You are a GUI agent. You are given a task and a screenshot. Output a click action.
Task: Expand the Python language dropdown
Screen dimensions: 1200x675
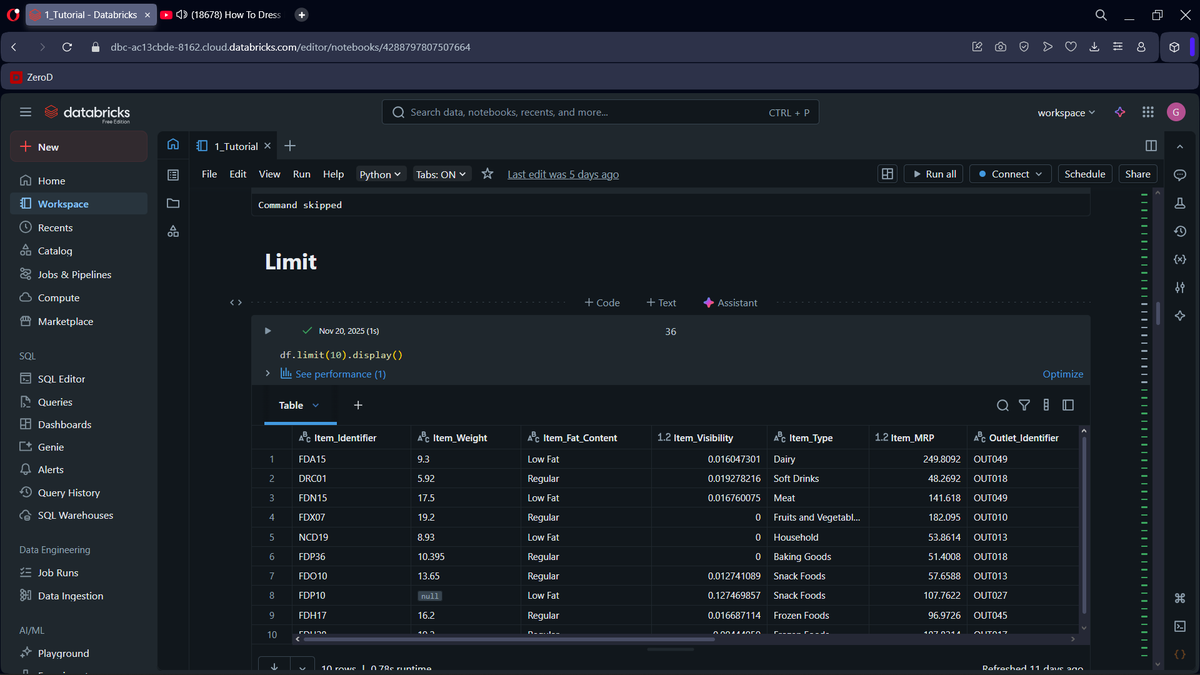point(380,174)
